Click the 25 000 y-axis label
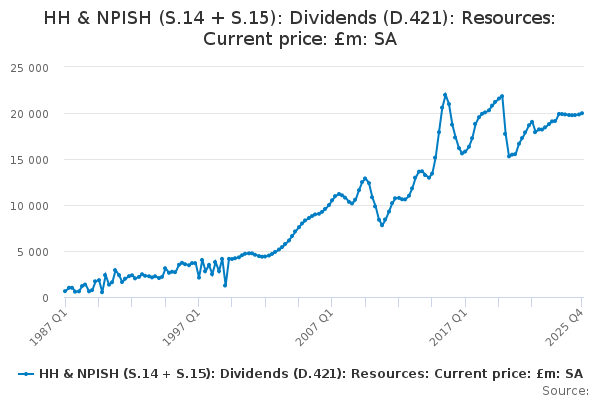The height and width of the screenshot is (400, 600). [x=31, y=68]
